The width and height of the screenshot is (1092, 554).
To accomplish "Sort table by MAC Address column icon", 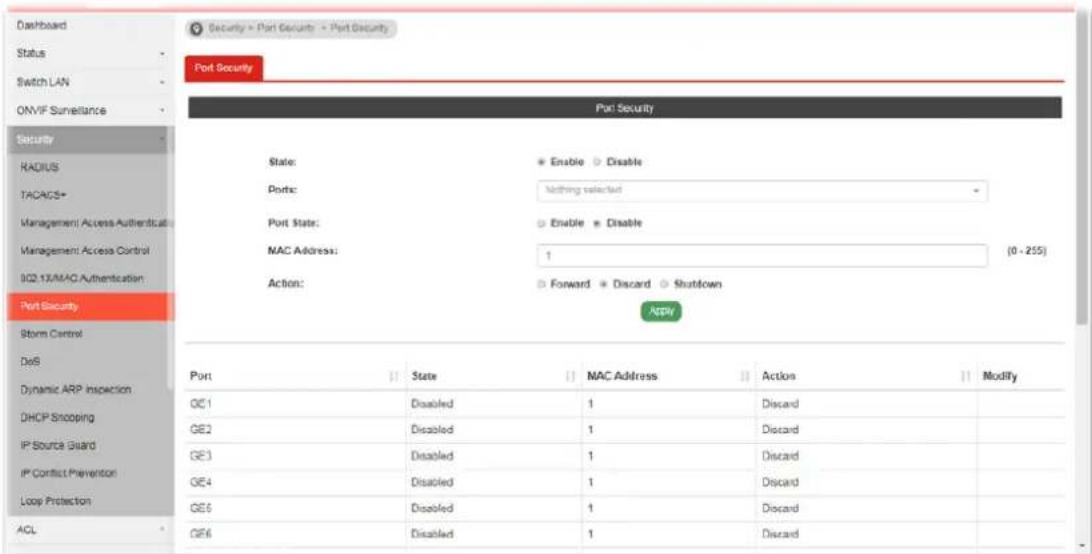I will pyautogui.click(x=746, y=376).
